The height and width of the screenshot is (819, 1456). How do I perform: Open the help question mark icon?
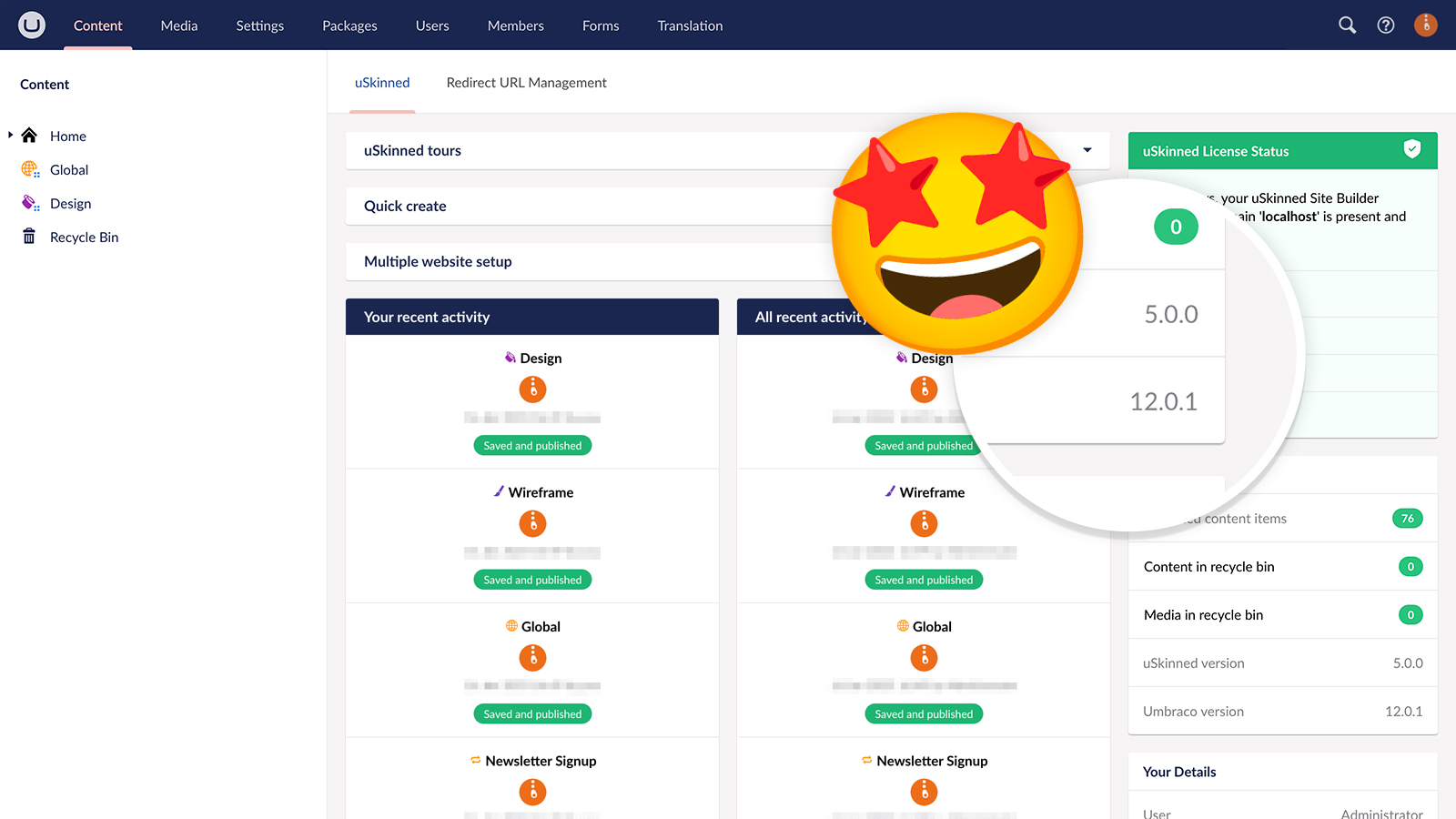pyautogui.click(x=1385, y=25)
